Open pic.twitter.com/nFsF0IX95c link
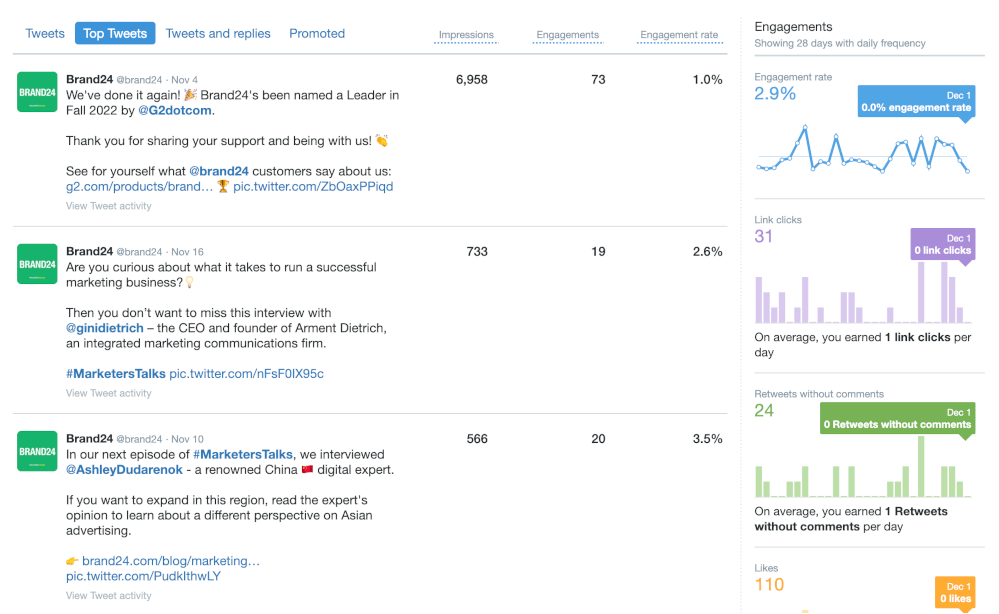Screen dimensions: 999x614 click(246, 374)
